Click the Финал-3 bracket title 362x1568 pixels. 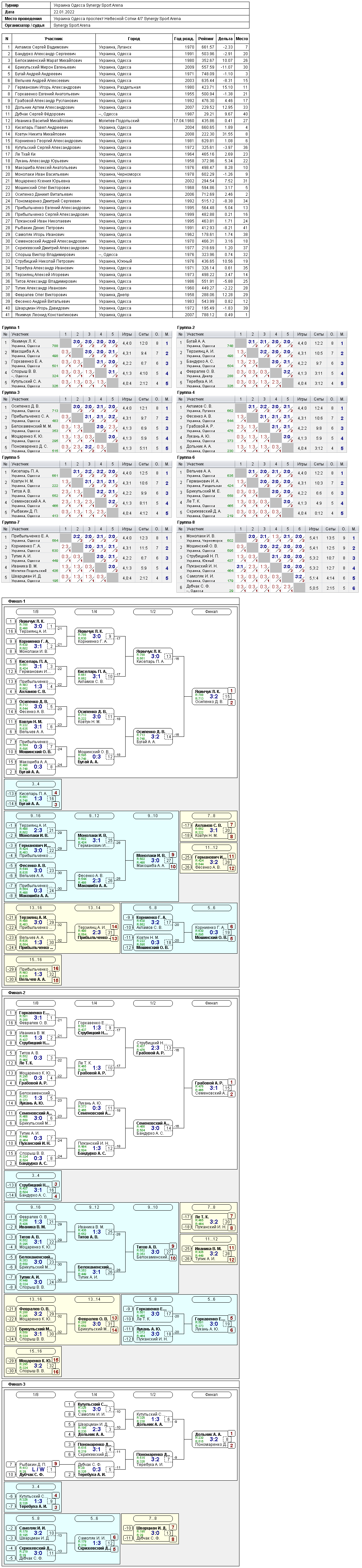point(17,1384)
